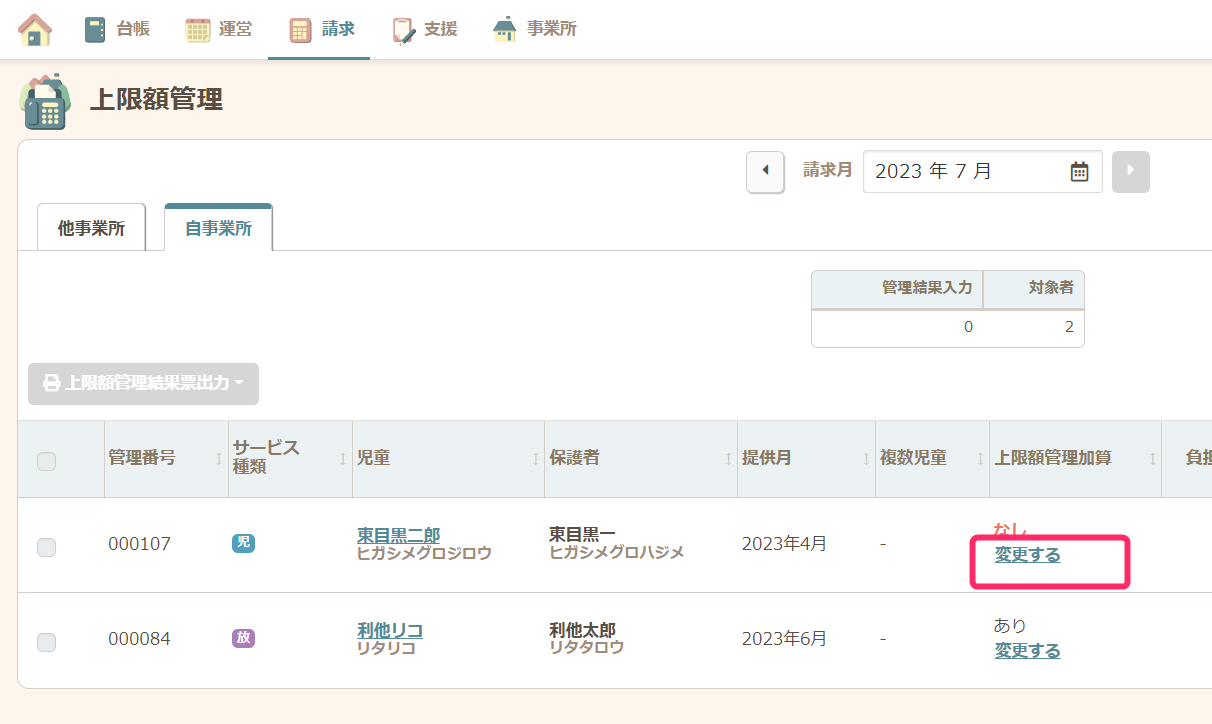Click the 放 service type badge
The height and width of the screenshot is (724, 1212).
pyautogui.click(x=243, y=638)
